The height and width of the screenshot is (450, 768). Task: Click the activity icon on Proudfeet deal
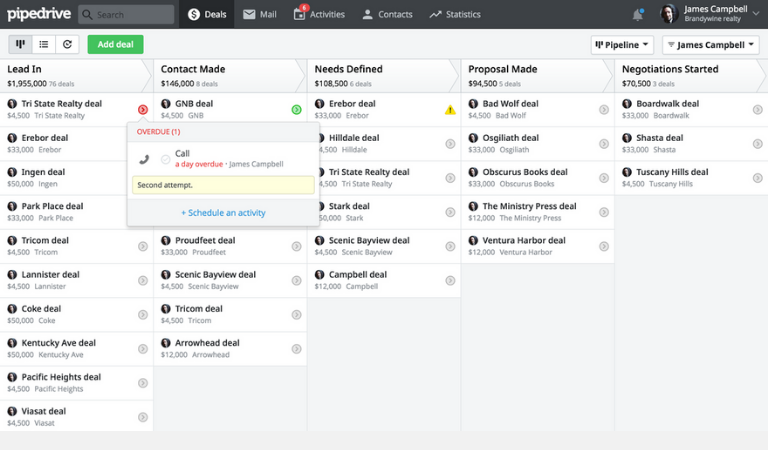(x=296, y=246)
